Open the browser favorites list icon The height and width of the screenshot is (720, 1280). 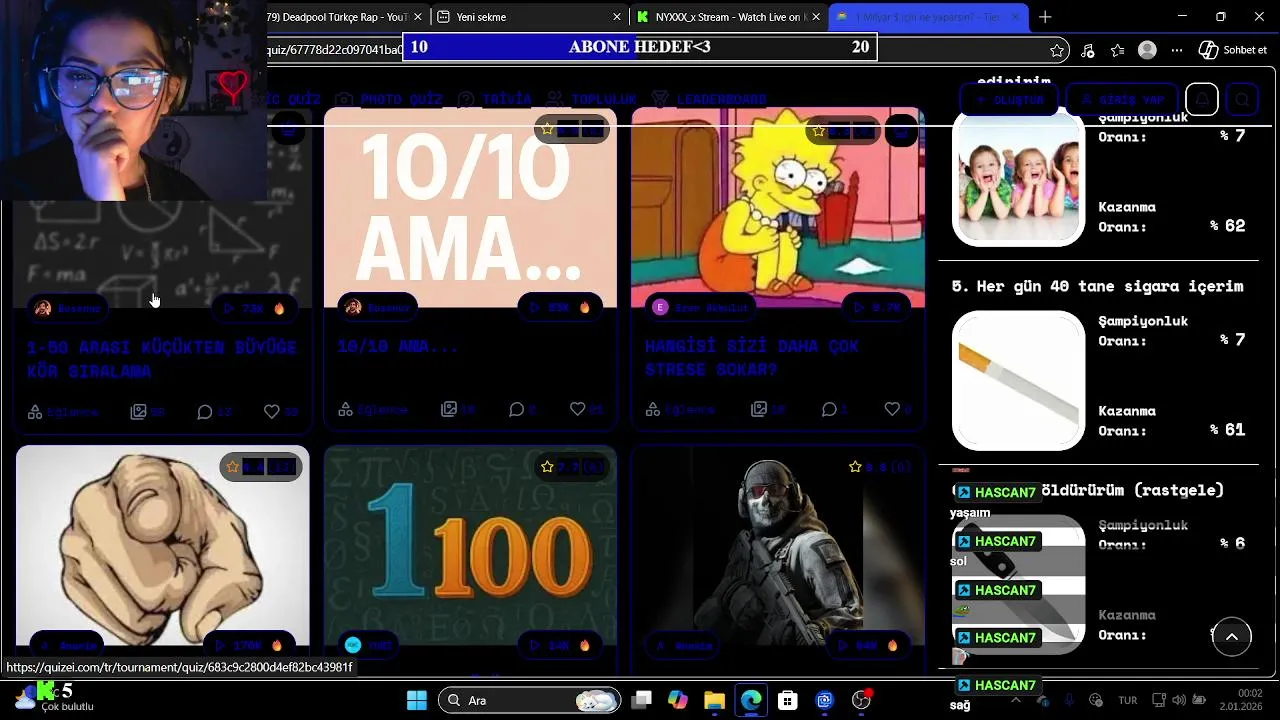coord(1117,50)
